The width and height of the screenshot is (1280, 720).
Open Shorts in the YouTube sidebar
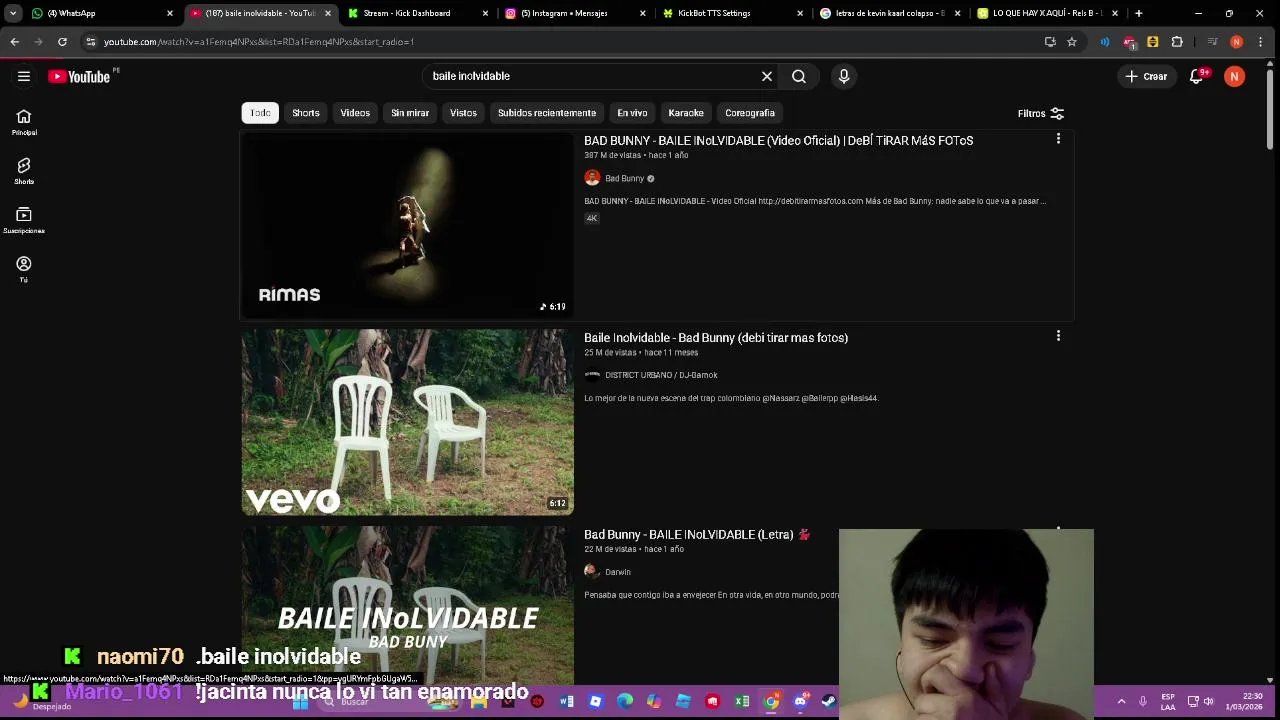24,171
